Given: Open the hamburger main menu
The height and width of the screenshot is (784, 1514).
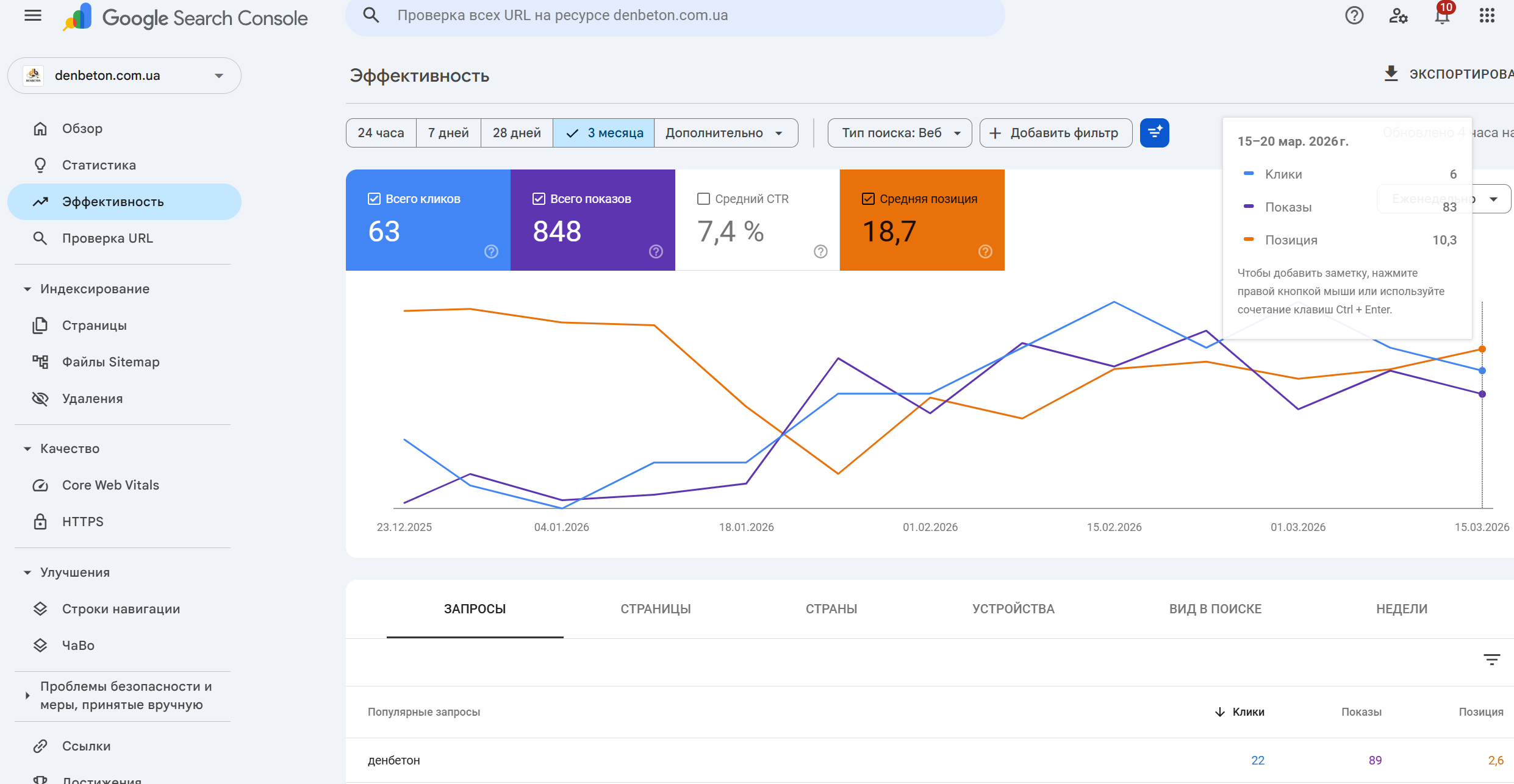Looking at the screenshot, I should [x=33, y=16].
